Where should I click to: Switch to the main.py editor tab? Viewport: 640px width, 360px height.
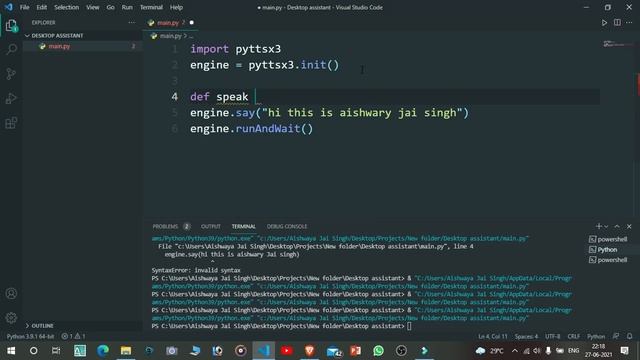tap(171, 23)
